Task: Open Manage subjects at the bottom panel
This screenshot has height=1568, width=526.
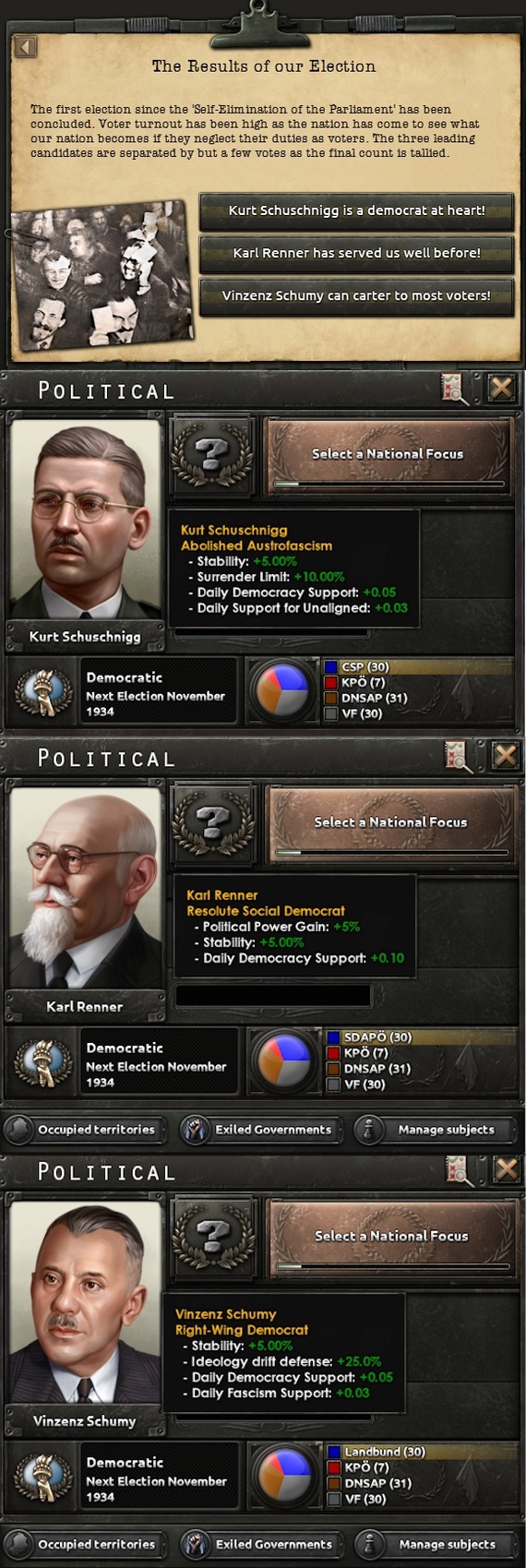Action: coord(434,1544)
